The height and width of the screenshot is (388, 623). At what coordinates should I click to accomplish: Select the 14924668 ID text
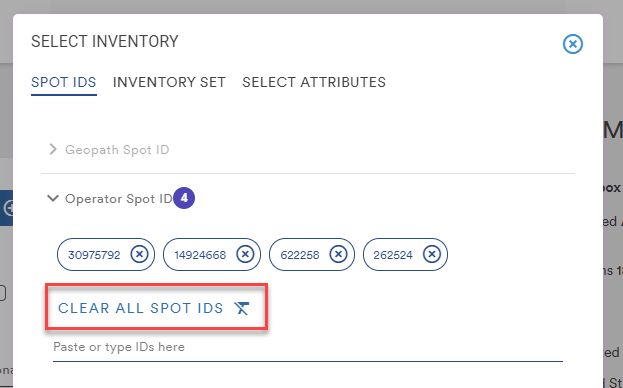click(200, 255)
